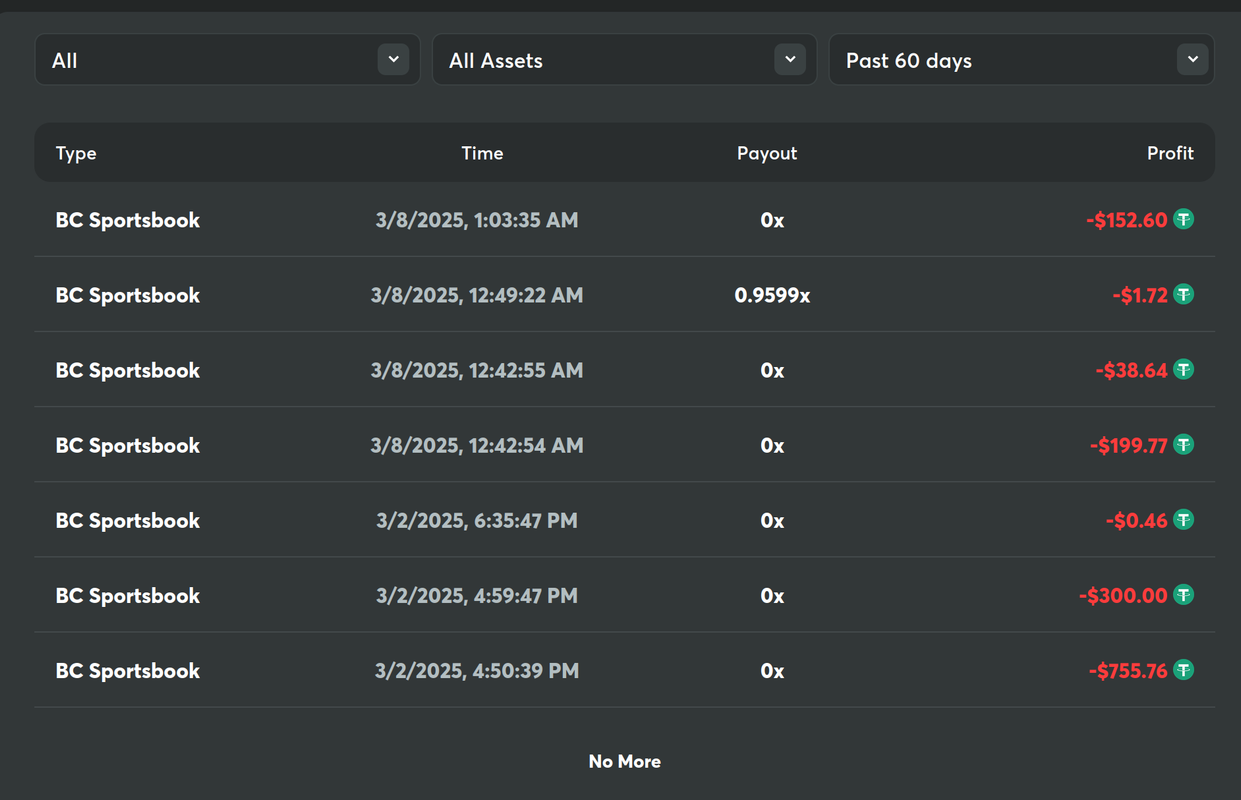
Task: Select BC Sportsbook row from 4:50:39 PM
Action: point(625,669)
